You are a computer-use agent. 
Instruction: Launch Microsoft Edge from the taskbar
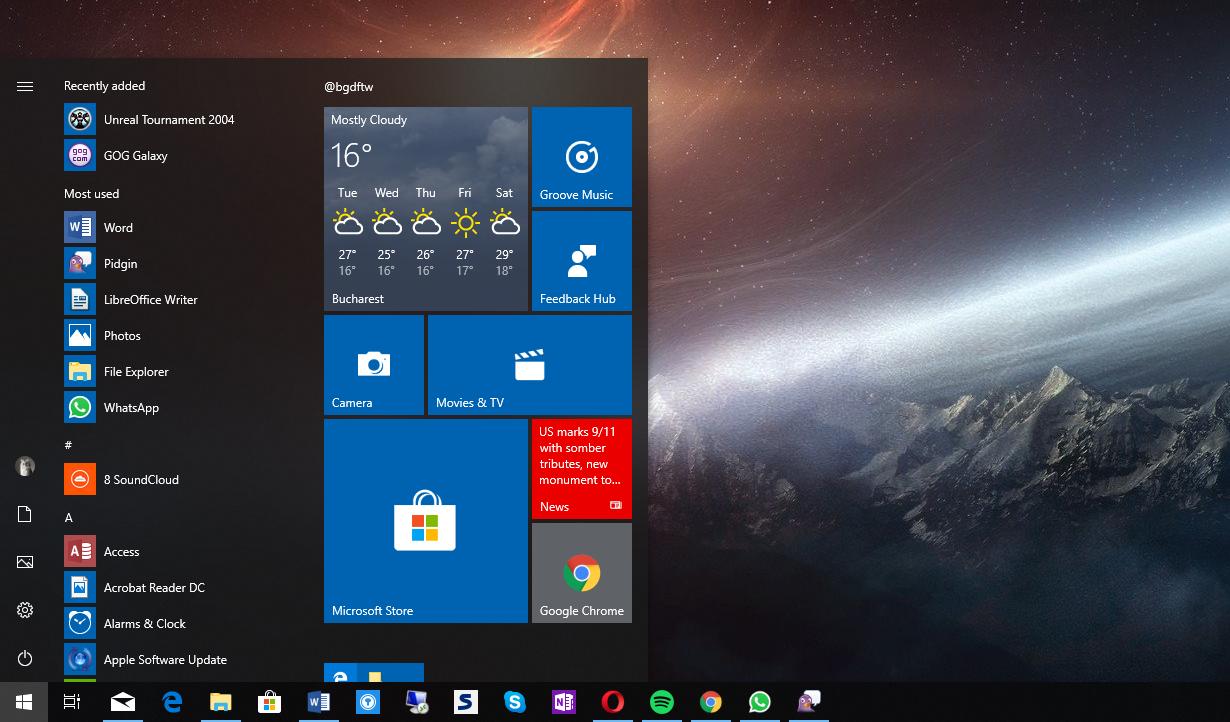172,702
